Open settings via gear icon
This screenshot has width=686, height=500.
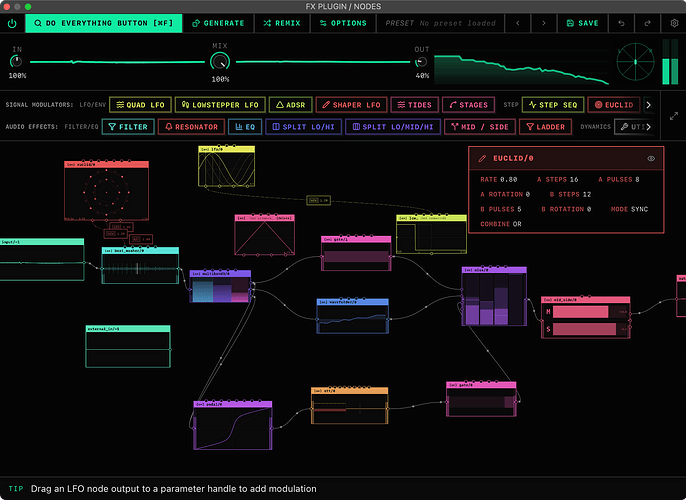pyautogui.click(x=674, y=23)
